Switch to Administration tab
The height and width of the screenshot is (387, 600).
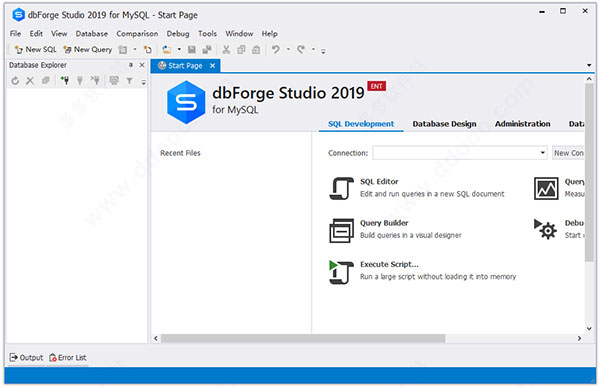522,124
